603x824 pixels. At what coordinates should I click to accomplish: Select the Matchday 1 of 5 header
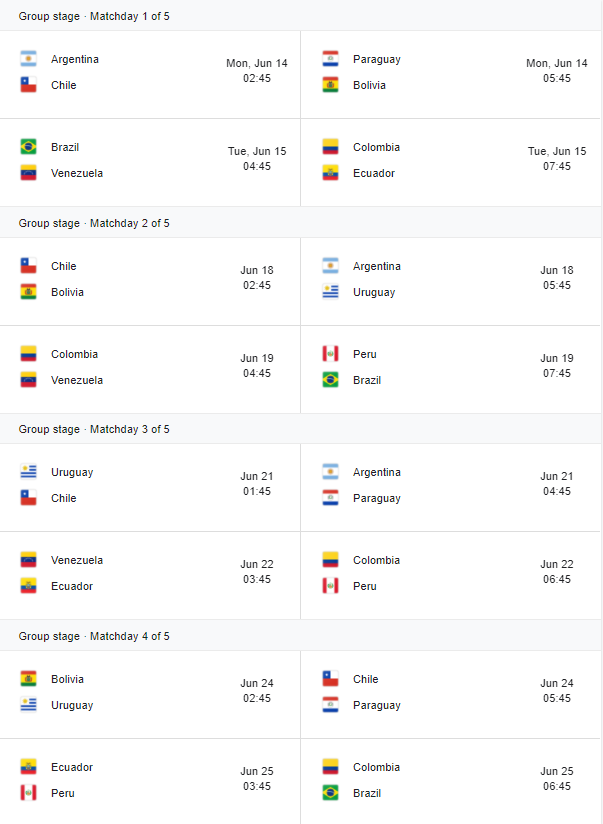301,16
